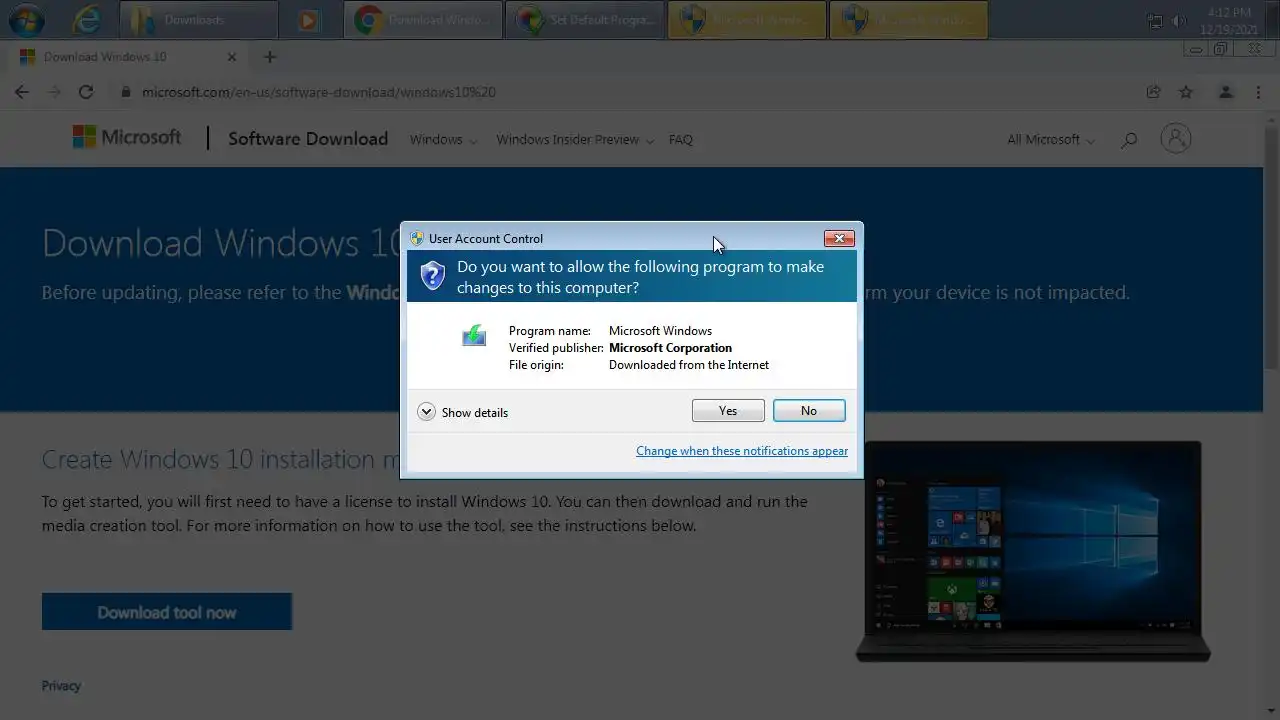This screenshot has height=720, width=1280.
Task: Open Change when these notifications appear link
Action: tap(742, 451)
